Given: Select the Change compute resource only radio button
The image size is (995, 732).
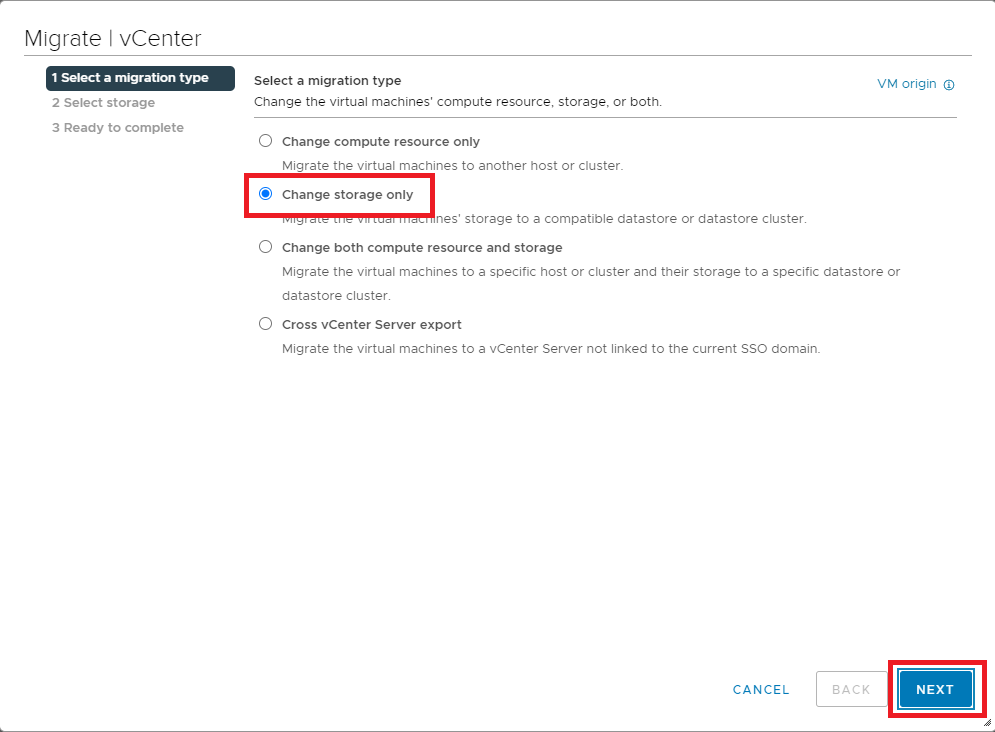Looking at the screenshot, I should coord(265,141).
